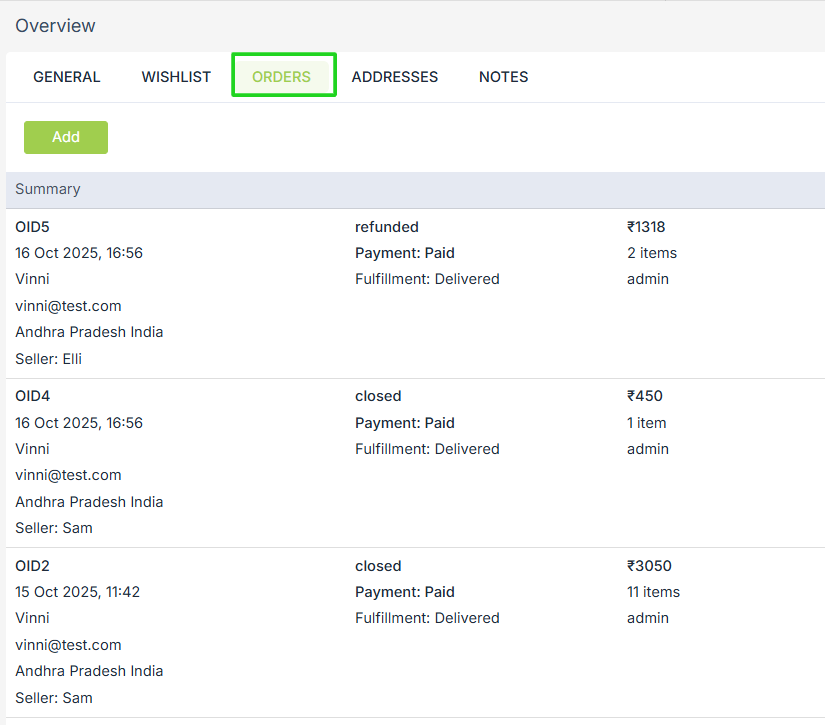This screenshot has height=725, width=825.
Task: Click the Overview heading
Action: pyautogui.click(x=55, y=26)
